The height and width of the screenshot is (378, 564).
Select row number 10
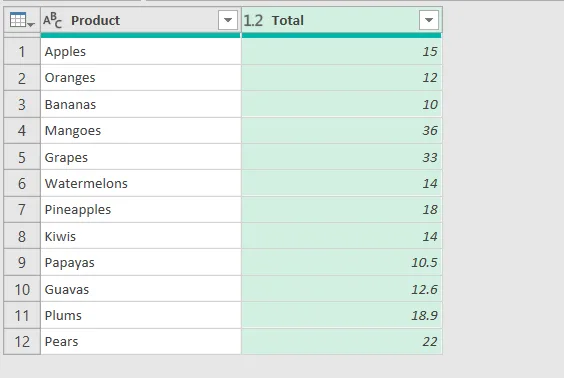tap(22, 289)
